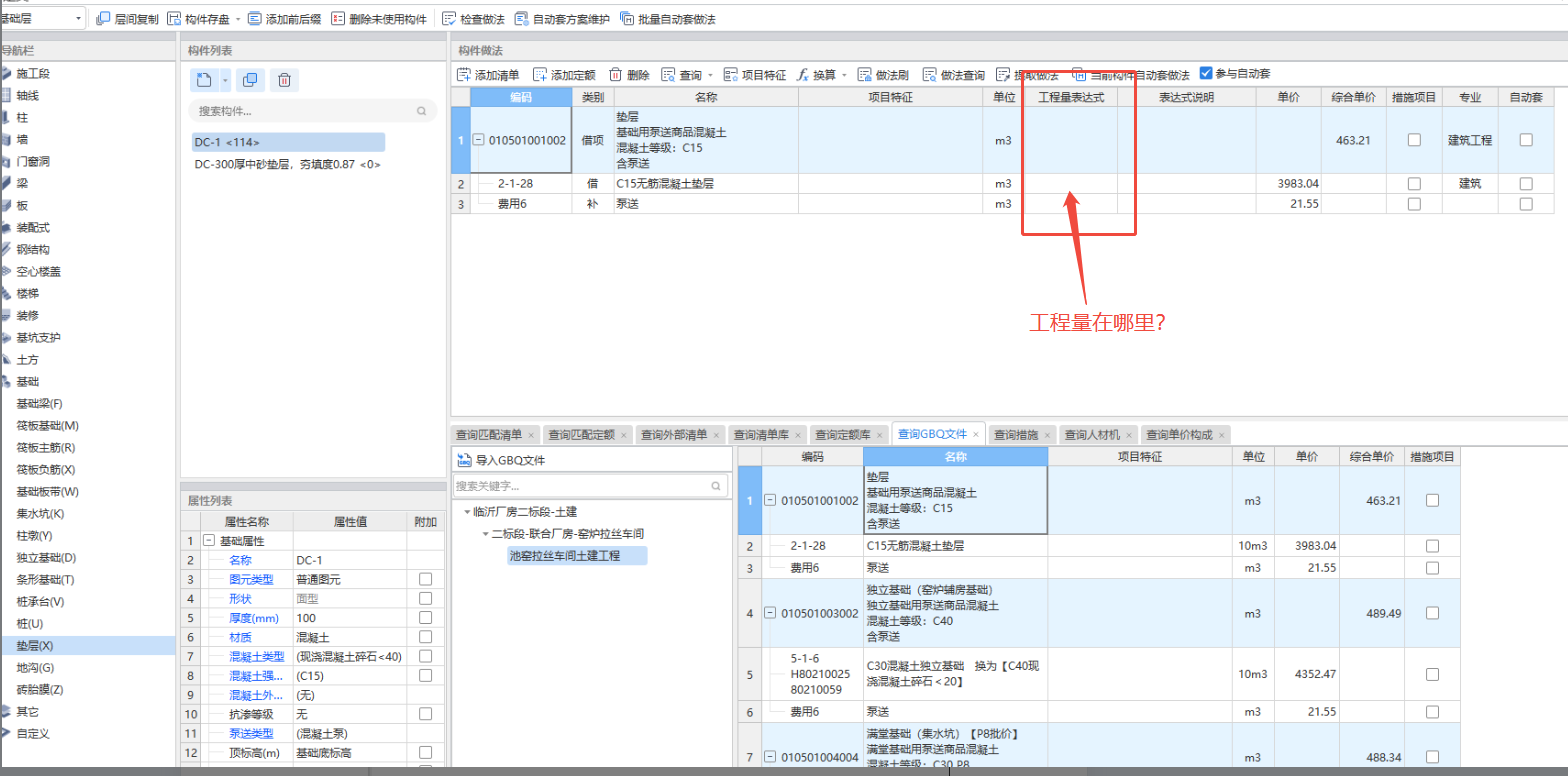The height and width of the screenshot is (776, 1568).
Task: Click the magnifier icon in 搜索构件 box
Action: pyautogui.click(x=421, y=111)
